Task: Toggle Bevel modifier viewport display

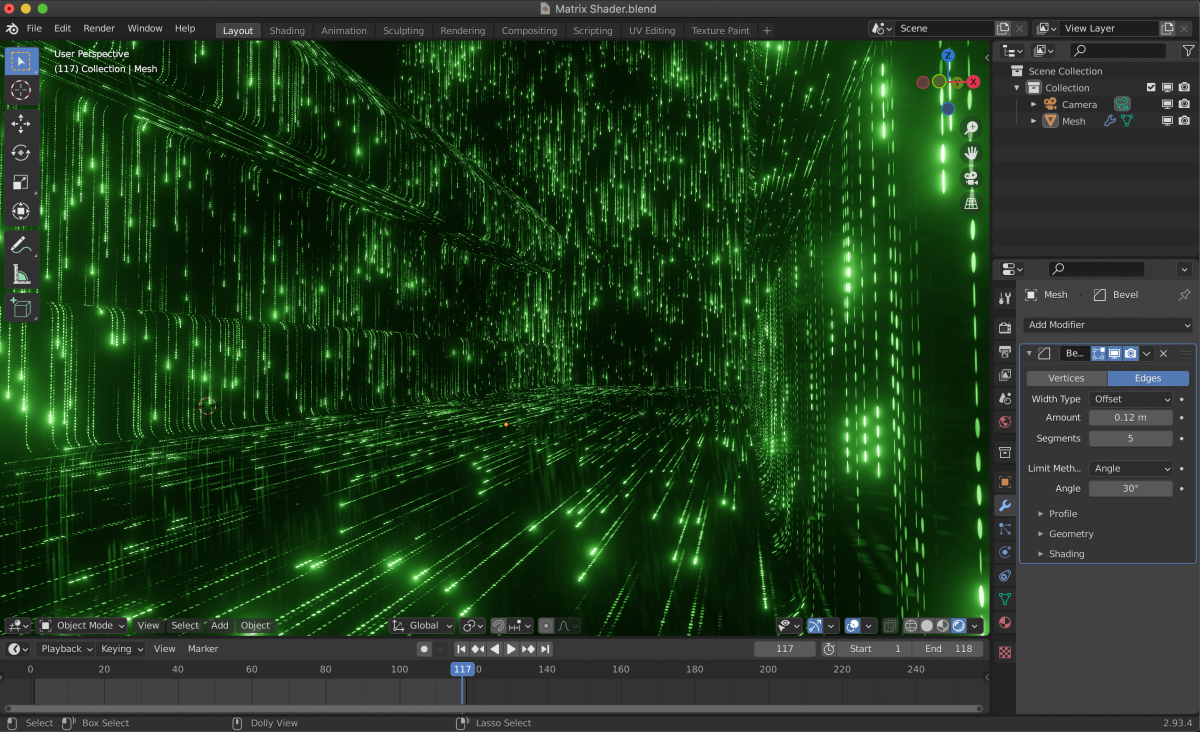Action: (1114, 353)
